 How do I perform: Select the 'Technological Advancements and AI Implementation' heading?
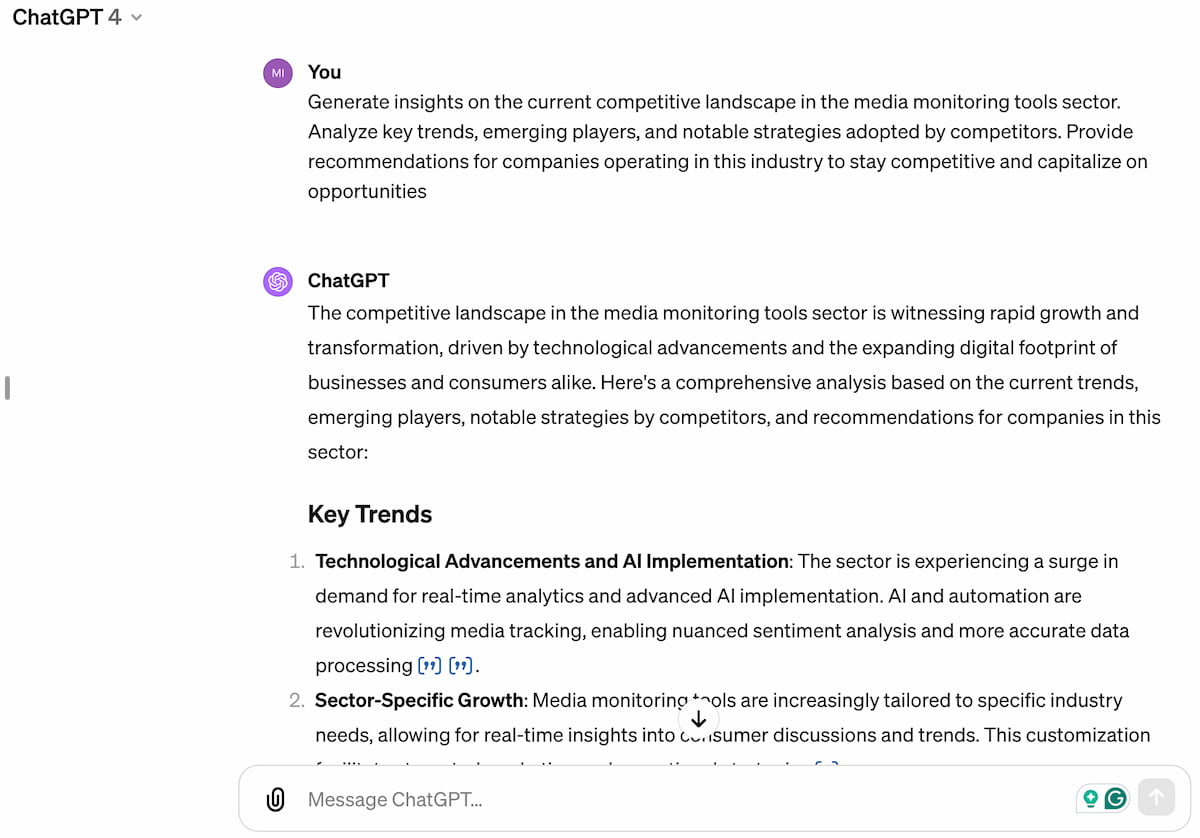click(551, 561)
